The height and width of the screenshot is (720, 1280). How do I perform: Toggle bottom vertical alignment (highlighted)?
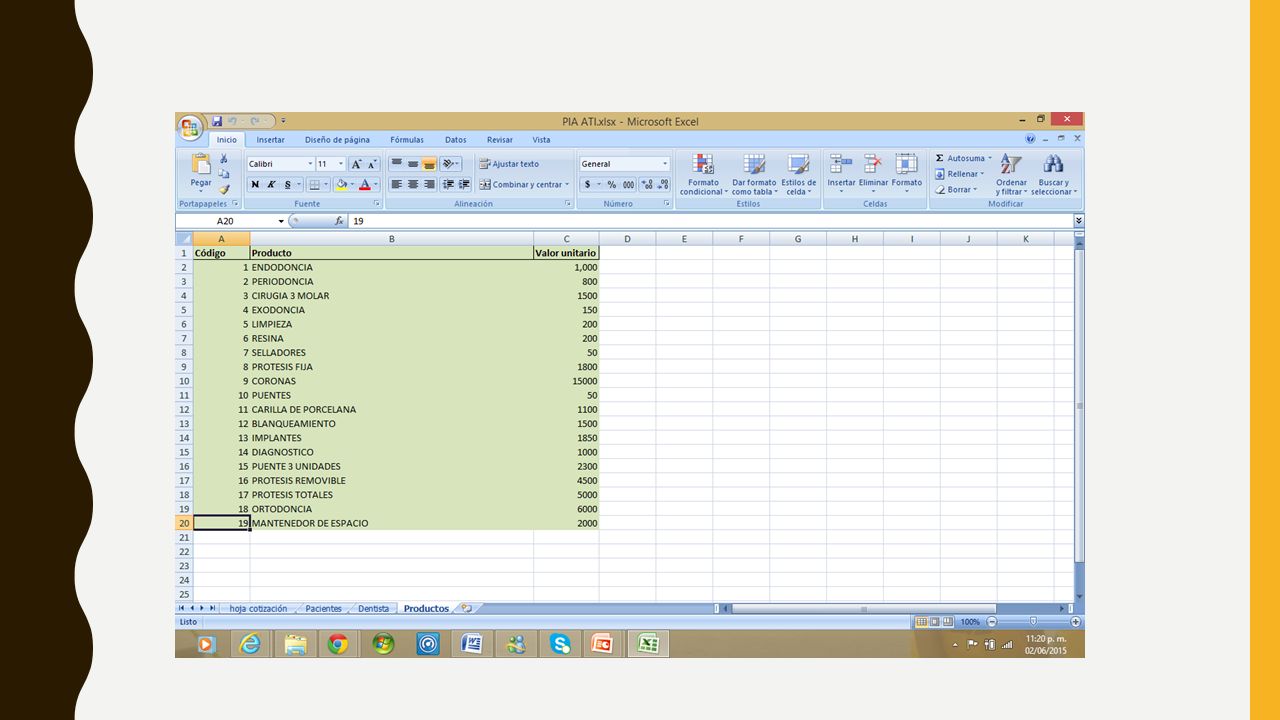tap(429, 164)
